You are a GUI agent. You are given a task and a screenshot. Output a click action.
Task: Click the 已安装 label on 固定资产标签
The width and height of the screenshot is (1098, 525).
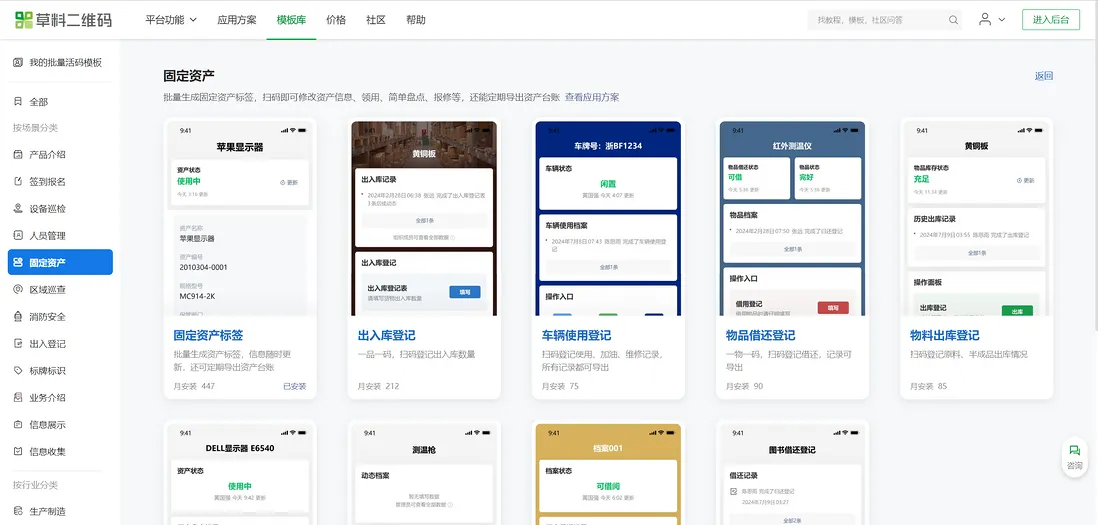pyautogui.click(x=295, y=386)
